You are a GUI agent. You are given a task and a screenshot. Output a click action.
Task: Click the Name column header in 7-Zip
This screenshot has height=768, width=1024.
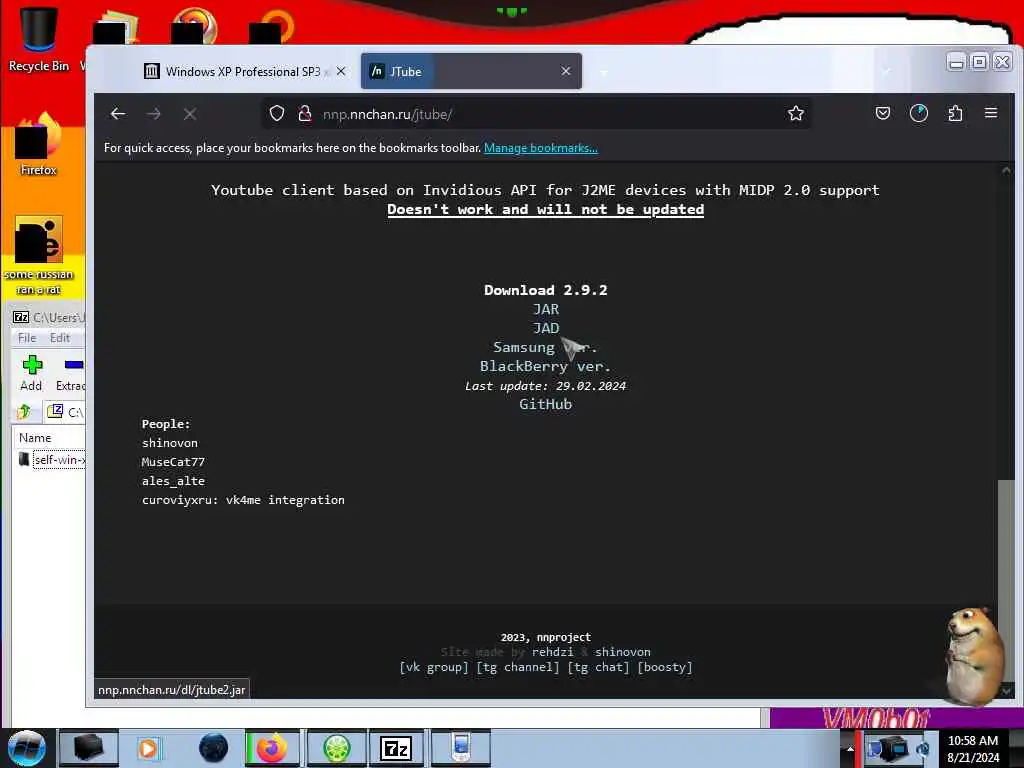(x=35, y=438)
